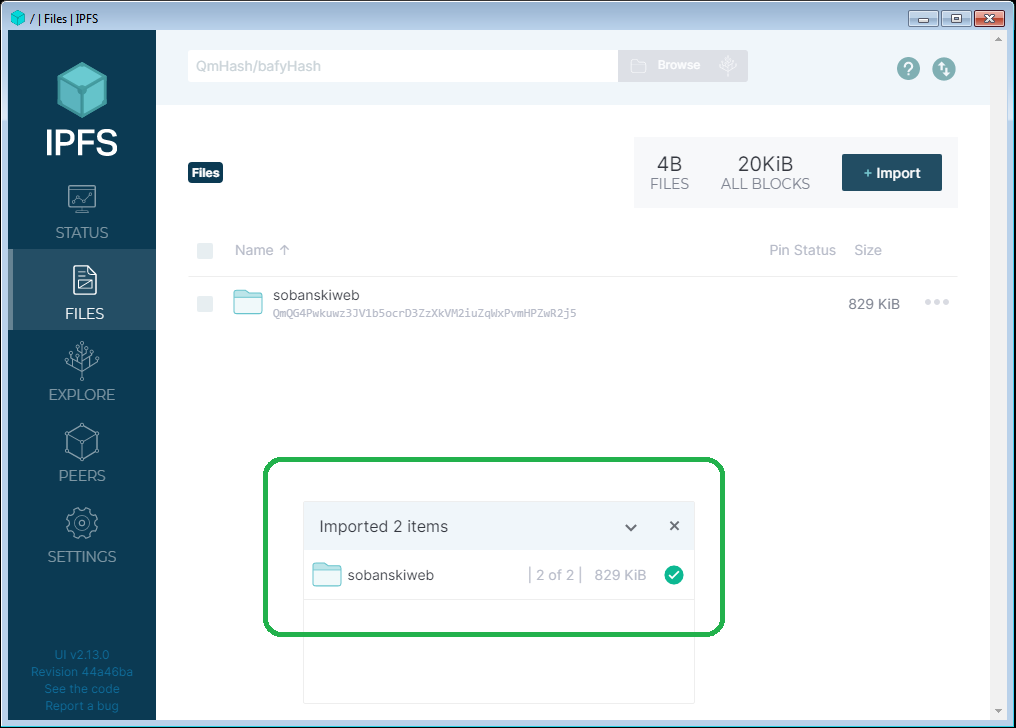1016x728 pixels.
Task: Open the Status page icon
Action: pos(82,199)
